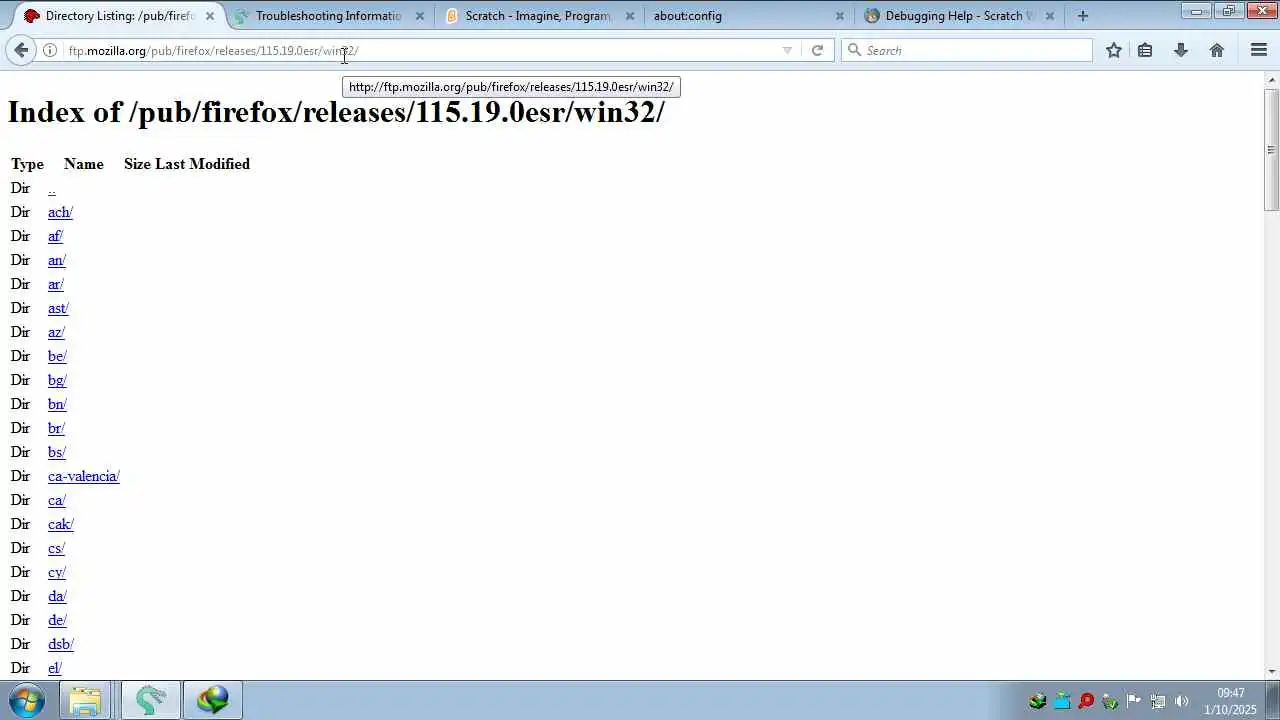Click the red circular tray icon

1086,701
